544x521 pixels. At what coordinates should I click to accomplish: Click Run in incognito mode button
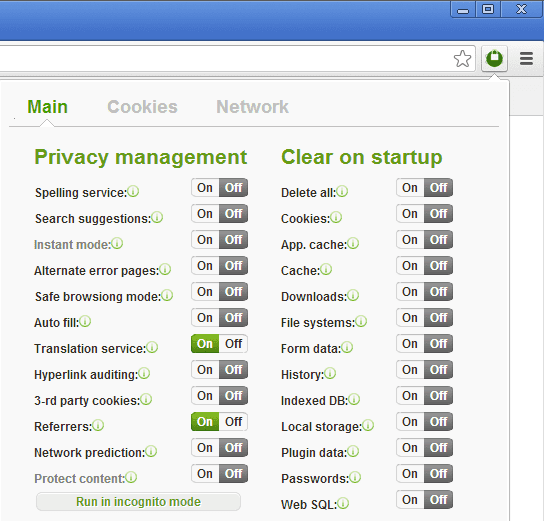pos(138,502)
